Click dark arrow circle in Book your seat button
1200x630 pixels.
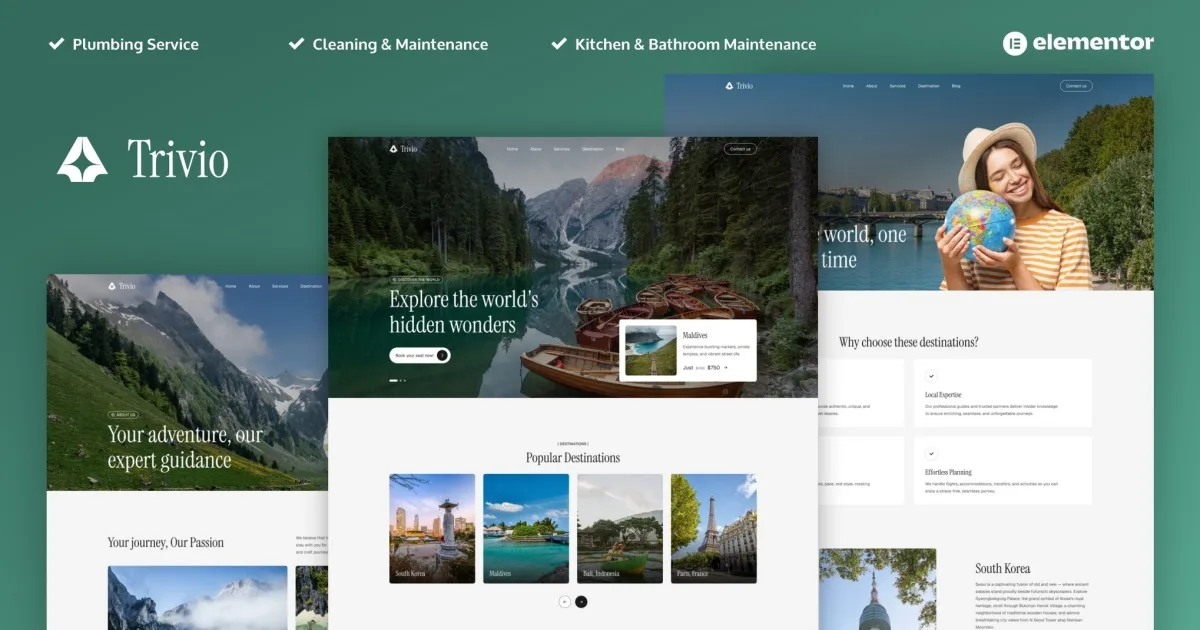point(443,355)
